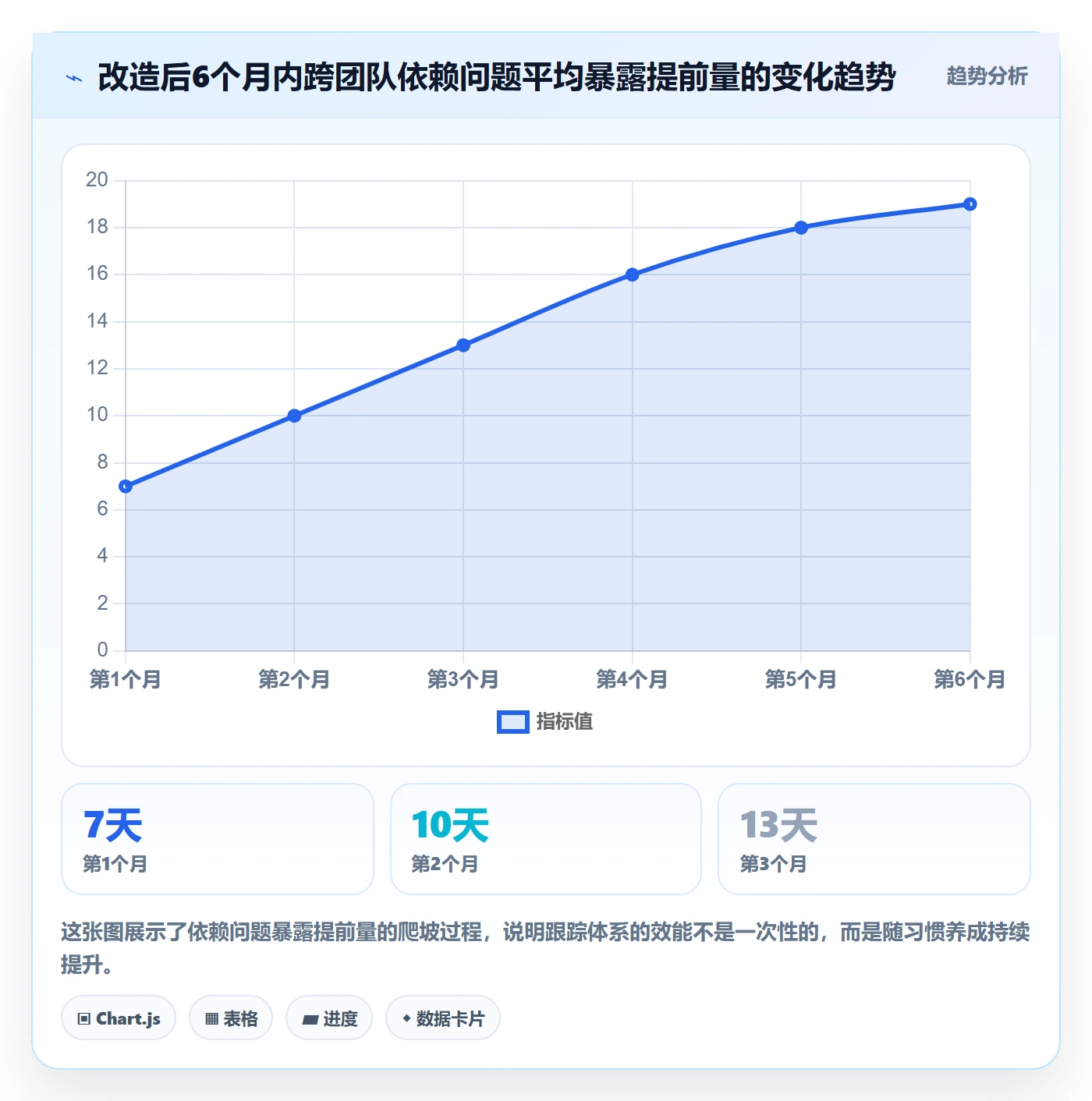Click the y-axis value 0
Image resolution: width=1092 pixels, height=1101 pixels.
(x=103, y=650)
